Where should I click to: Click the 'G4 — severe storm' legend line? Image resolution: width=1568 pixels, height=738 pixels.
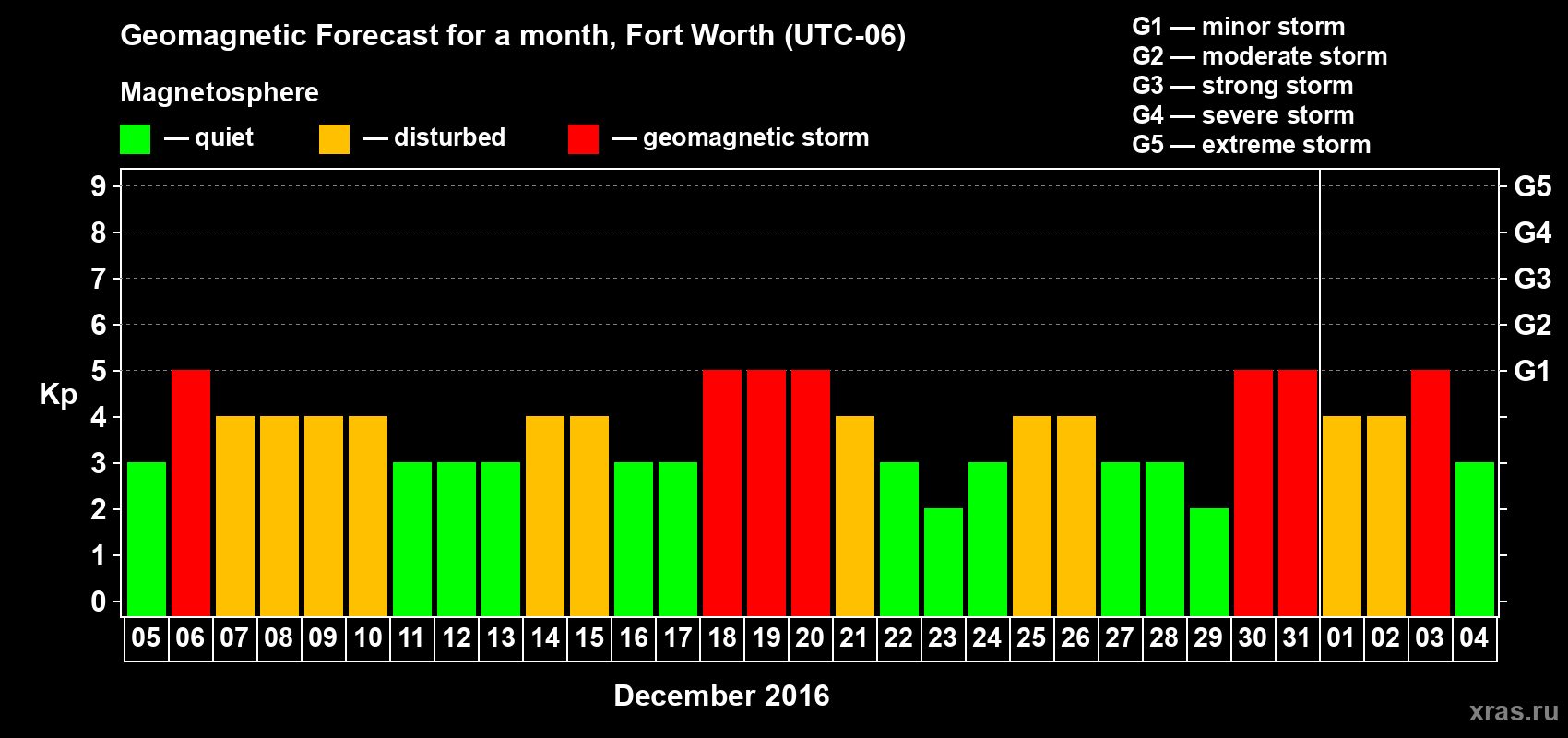pyautogui.click(x=1242, y=115)
